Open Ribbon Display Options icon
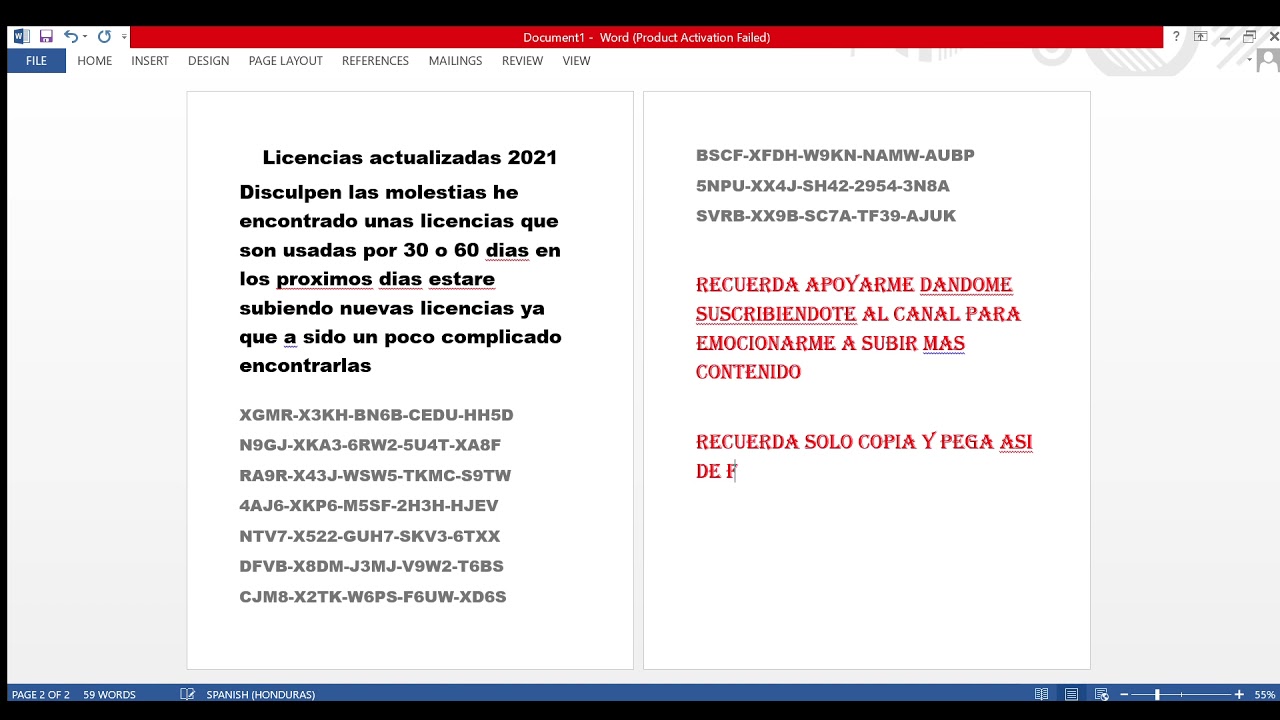This screenshot has width=1280, height=720. (1200, 37)
